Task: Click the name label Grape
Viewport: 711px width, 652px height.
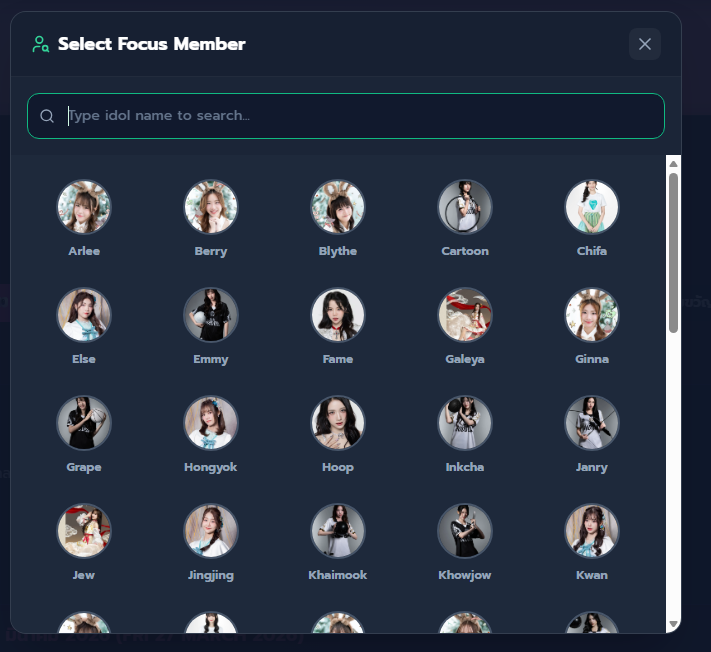Action: click(x=84, y=467)
